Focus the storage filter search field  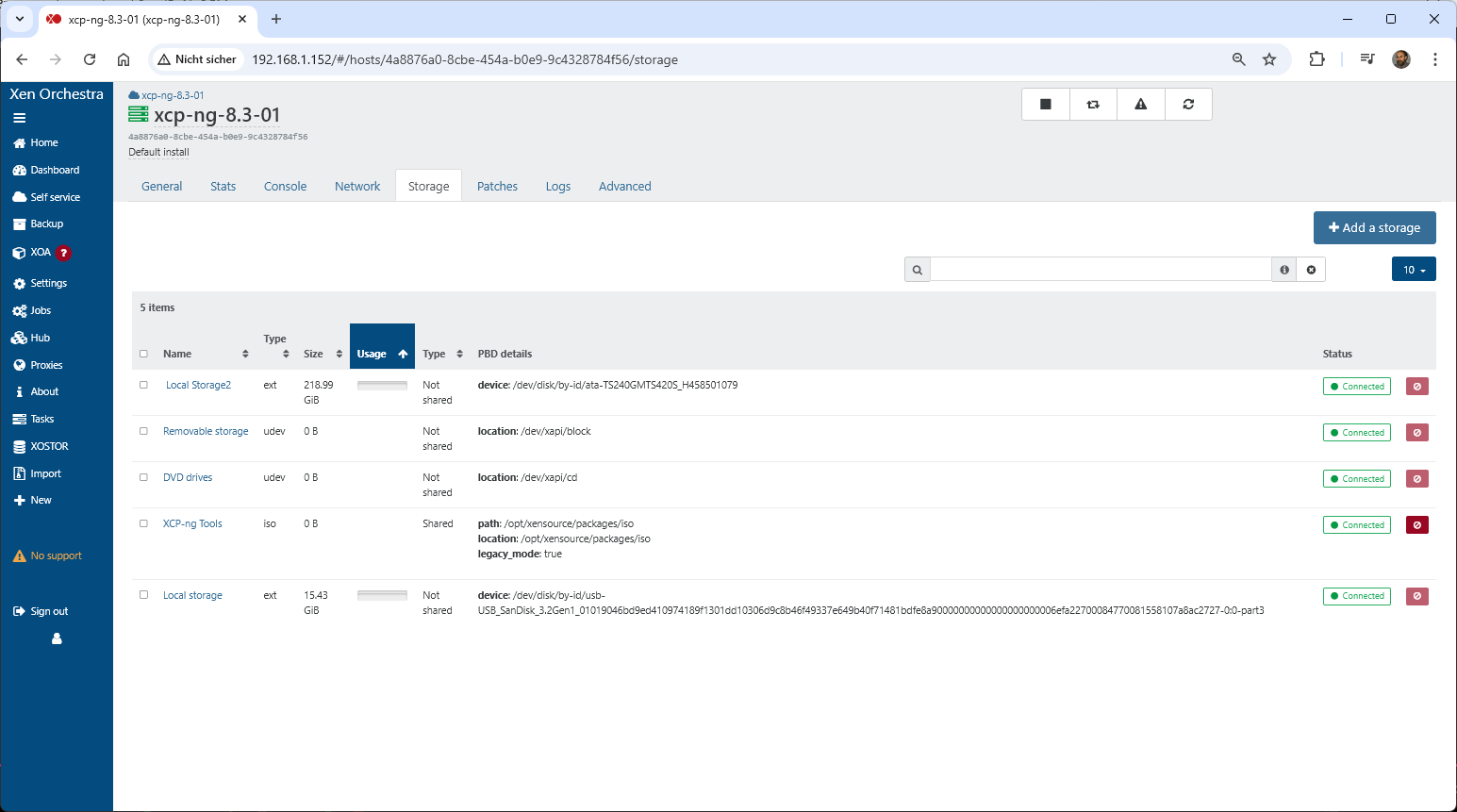click(1100, 270)
